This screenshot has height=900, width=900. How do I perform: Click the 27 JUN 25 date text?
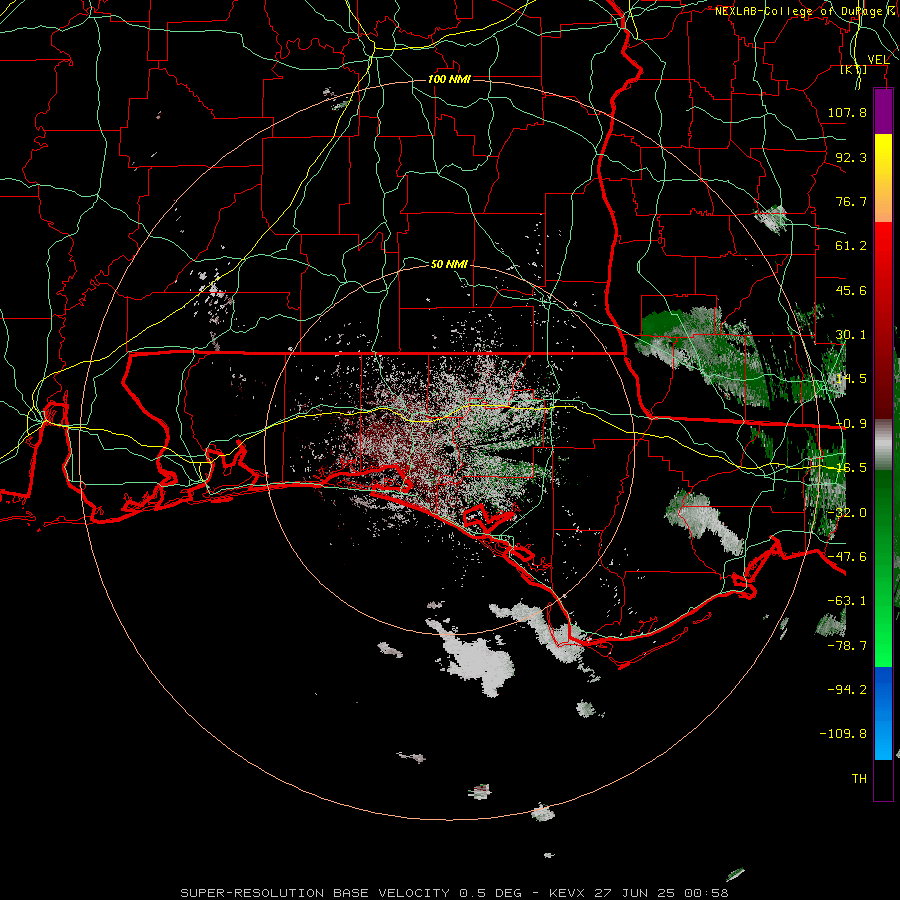click(634, 893)
